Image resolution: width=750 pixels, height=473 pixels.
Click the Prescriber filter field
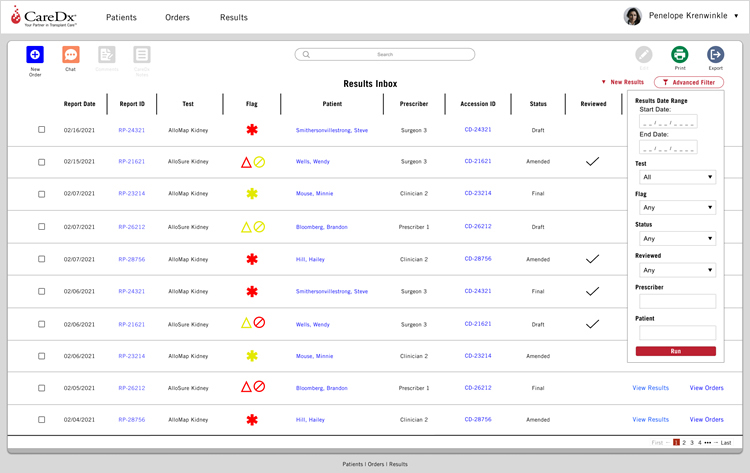click(x=677, y=301)
